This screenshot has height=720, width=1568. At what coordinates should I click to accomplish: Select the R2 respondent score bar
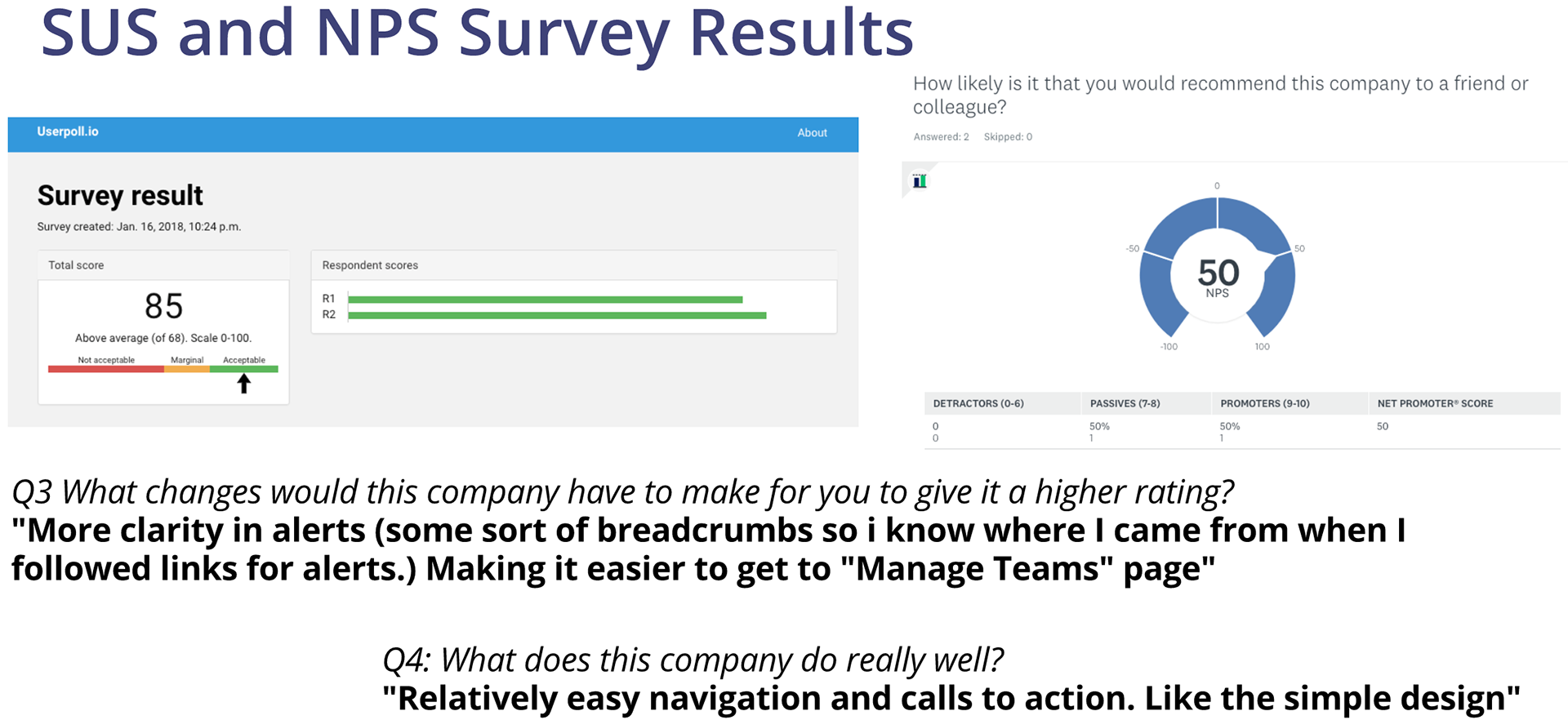pos(557,315)
